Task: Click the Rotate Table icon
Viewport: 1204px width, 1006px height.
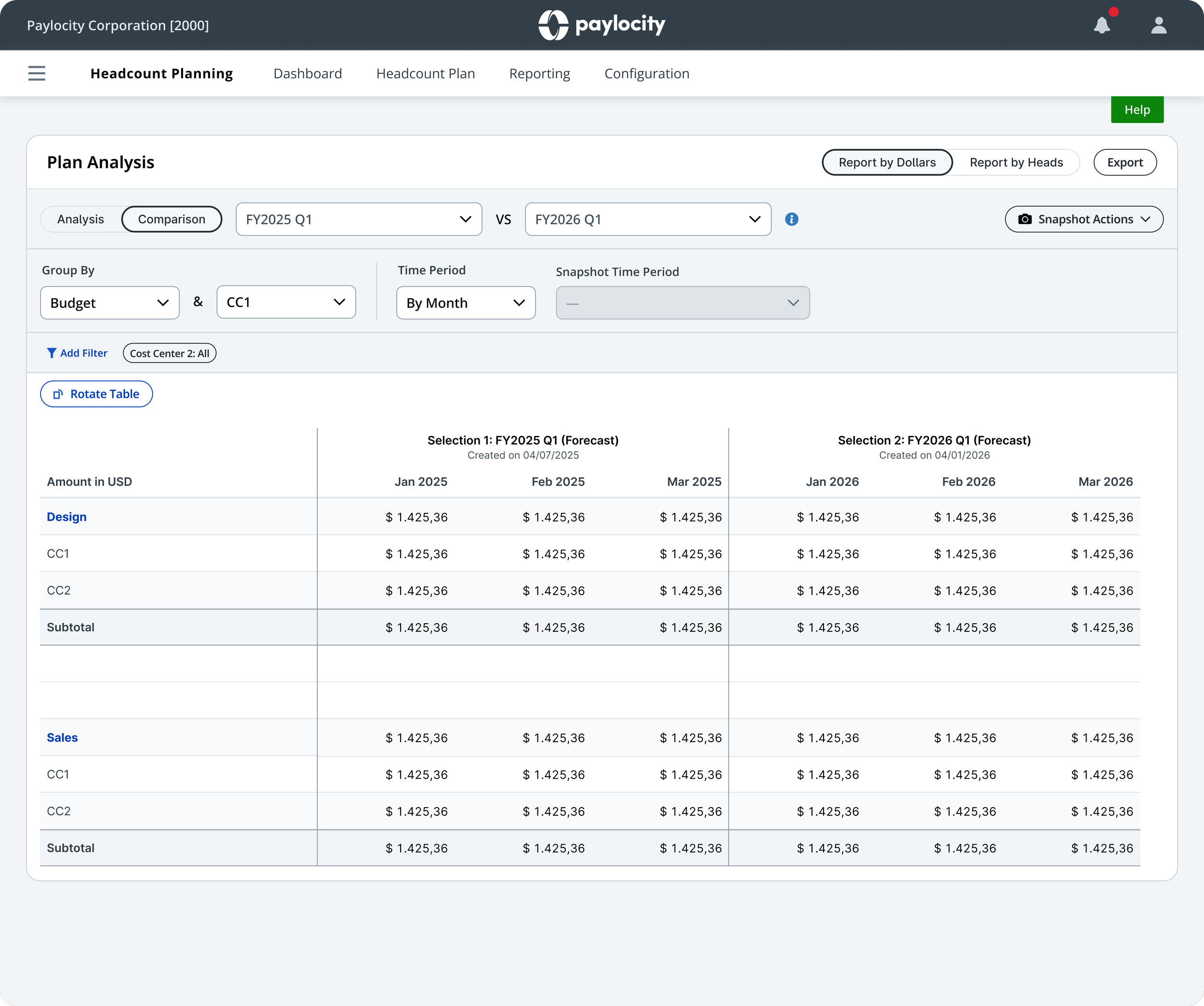Action: (58, 394)
